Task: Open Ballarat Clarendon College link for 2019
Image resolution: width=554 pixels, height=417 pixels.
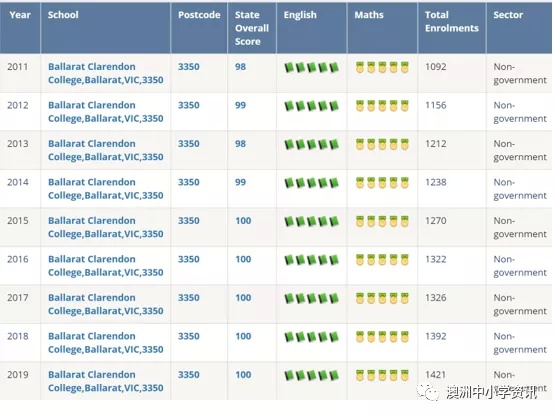Action: pos(106,381)
